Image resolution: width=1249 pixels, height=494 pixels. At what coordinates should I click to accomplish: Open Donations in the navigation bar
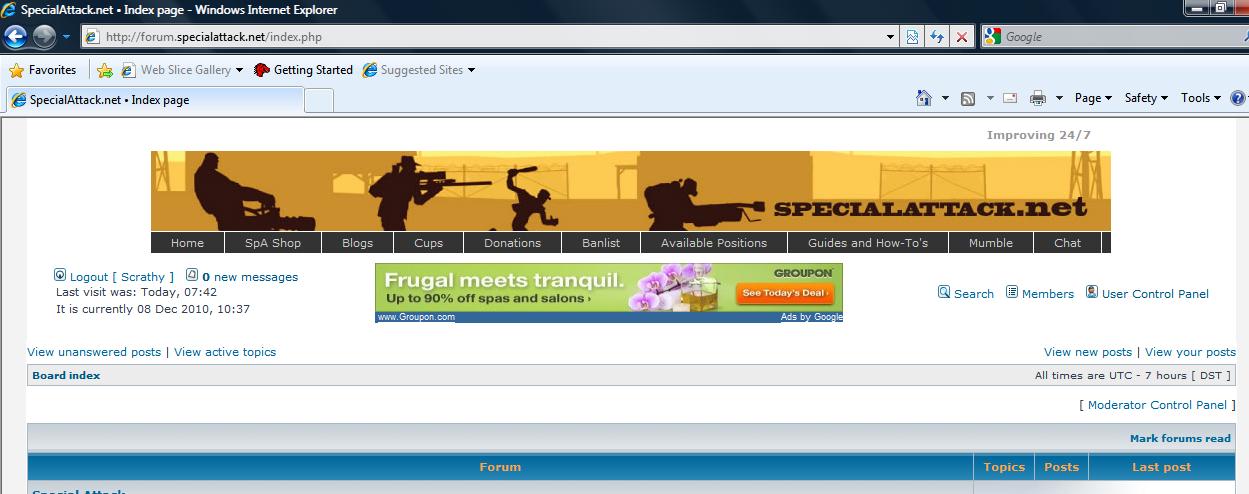click(x=512, y=243)
